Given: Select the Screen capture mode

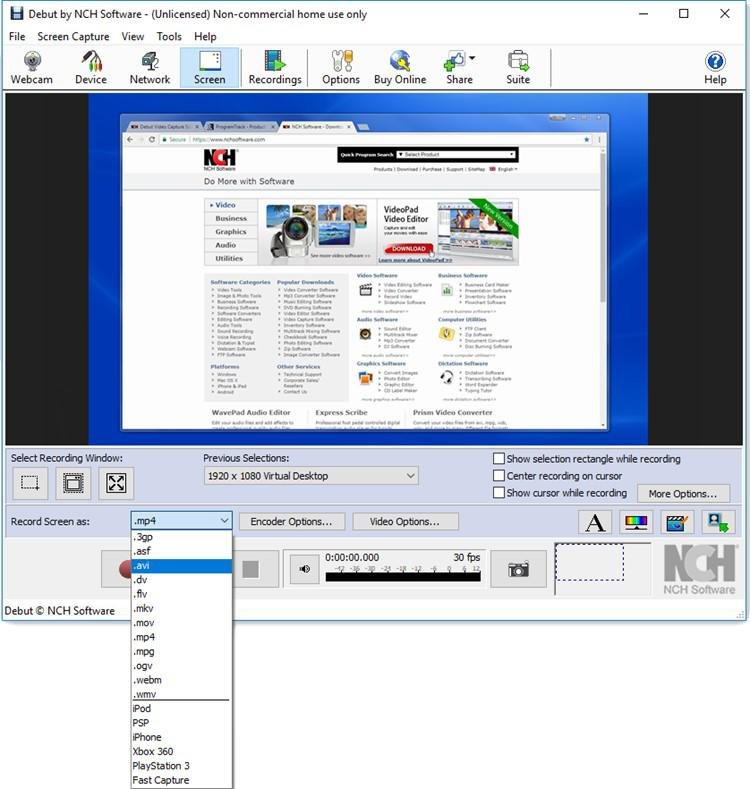Looking at the screenshot, I should pyautogui.click(x=209, y=68).
